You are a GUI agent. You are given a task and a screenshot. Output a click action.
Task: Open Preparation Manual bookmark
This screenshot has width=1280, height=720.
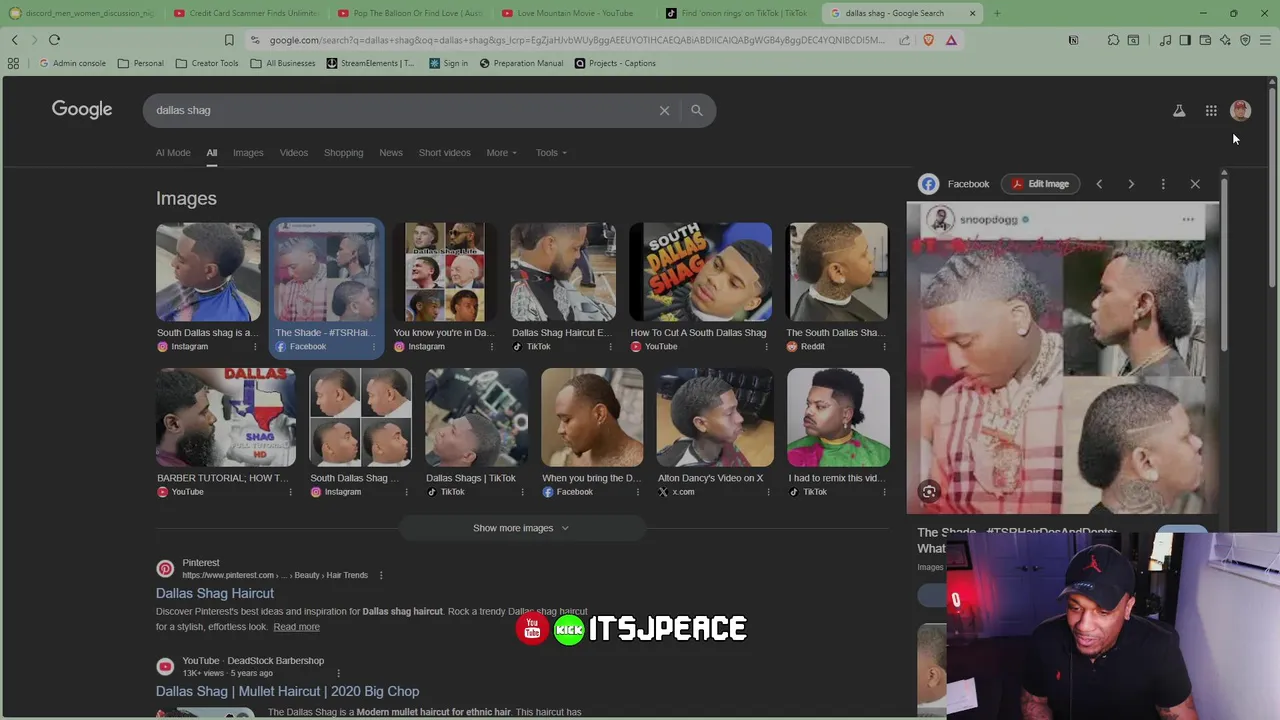521,63
